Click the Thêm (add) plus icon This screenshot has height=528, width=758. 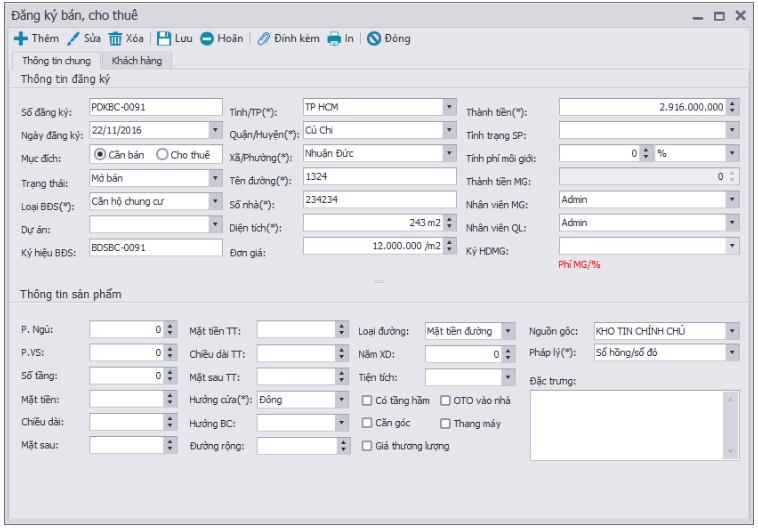coord(19,39)
